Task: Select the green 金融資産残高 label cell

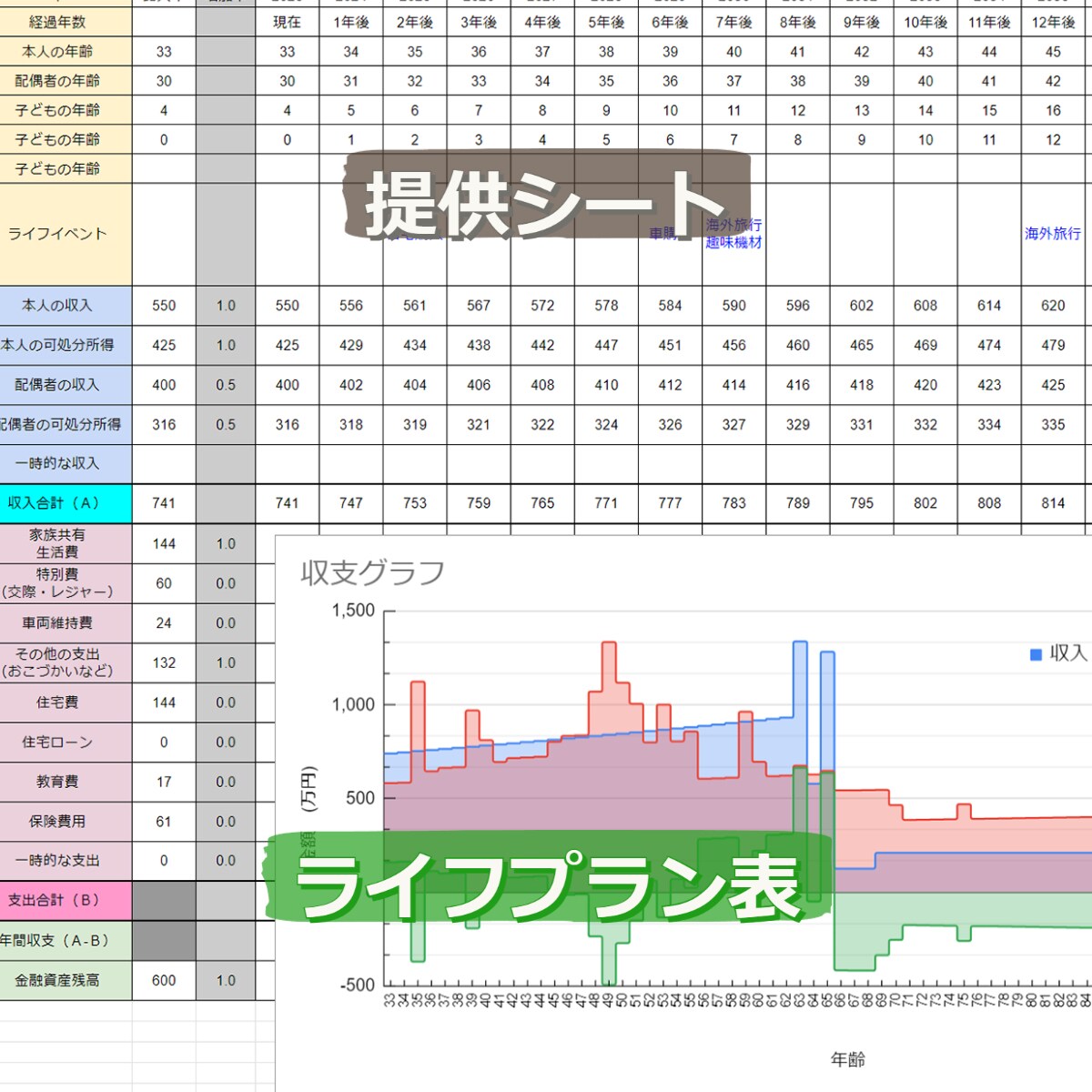Action: [66, 981]
